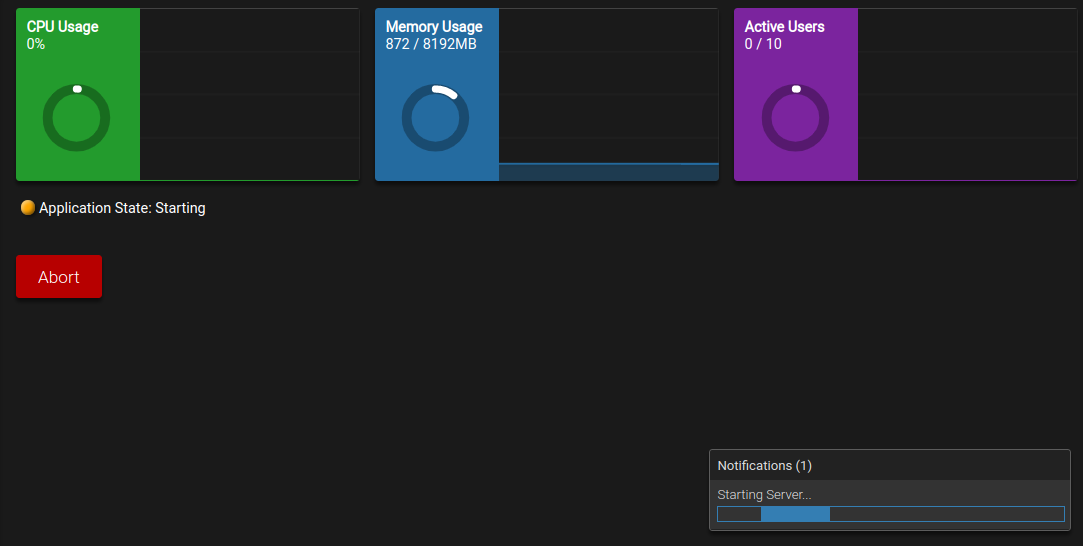
Task: Select the Memory Usage title label
Action: tap(434, 27)
